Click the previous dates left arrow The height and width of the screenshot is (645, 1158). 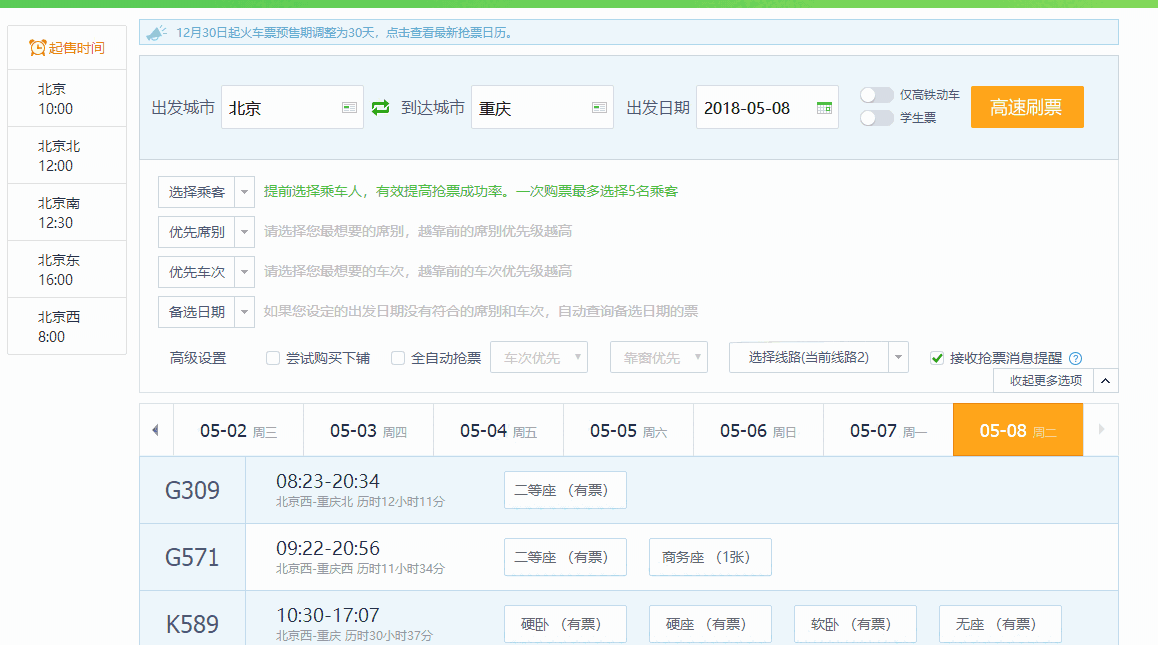click(155, 430)
